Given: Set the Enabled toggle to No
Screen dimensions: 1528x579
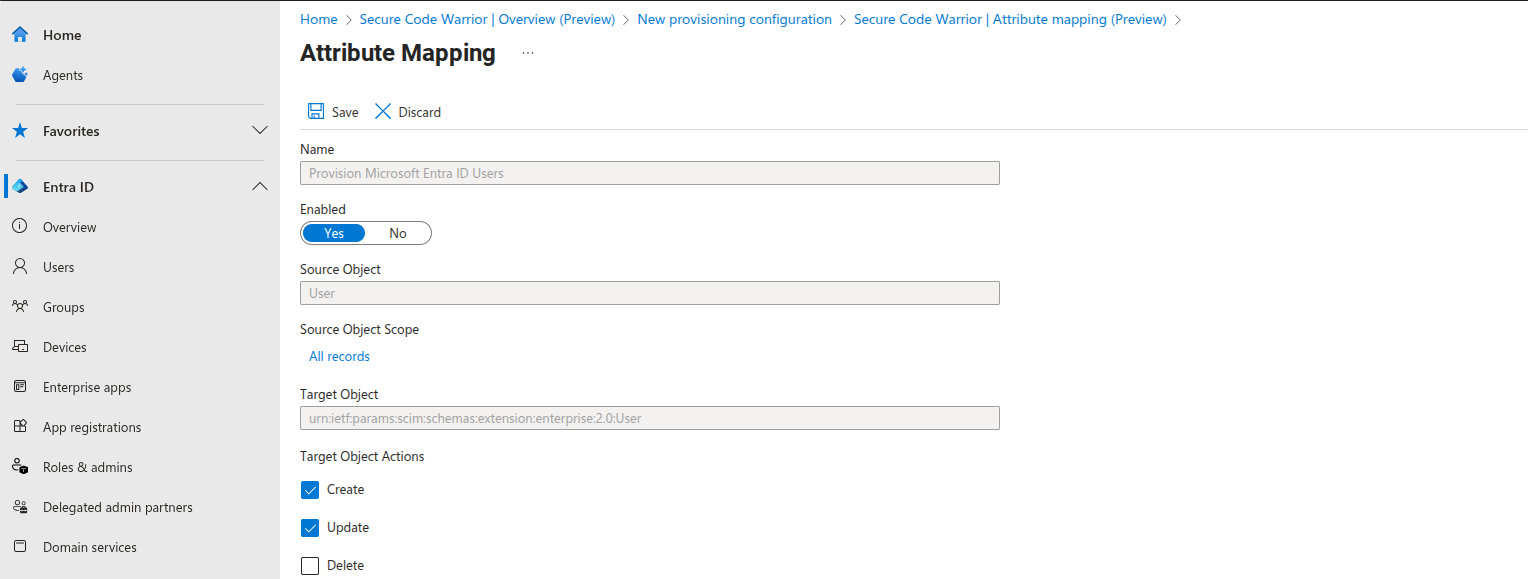Looking at the screenshot, I should tap(398, 233).
